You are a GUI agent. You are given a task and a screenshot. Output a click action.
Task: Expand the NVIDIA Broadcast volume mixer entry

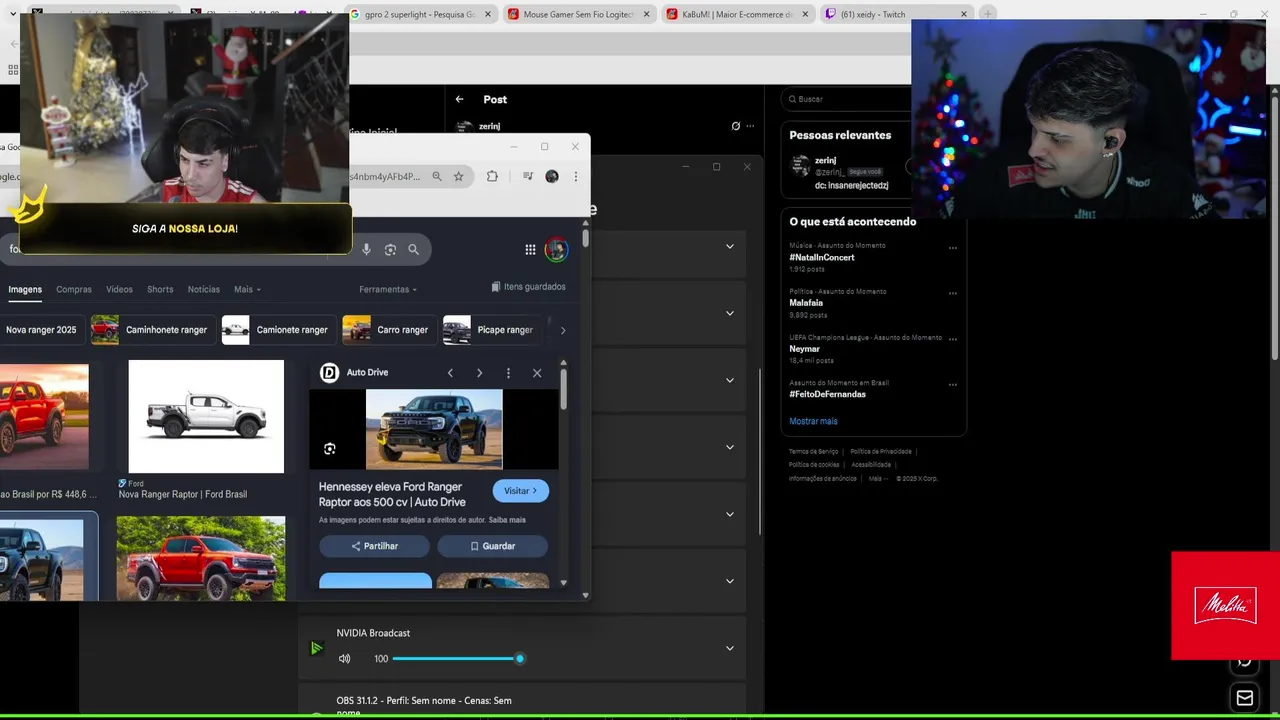729,648
